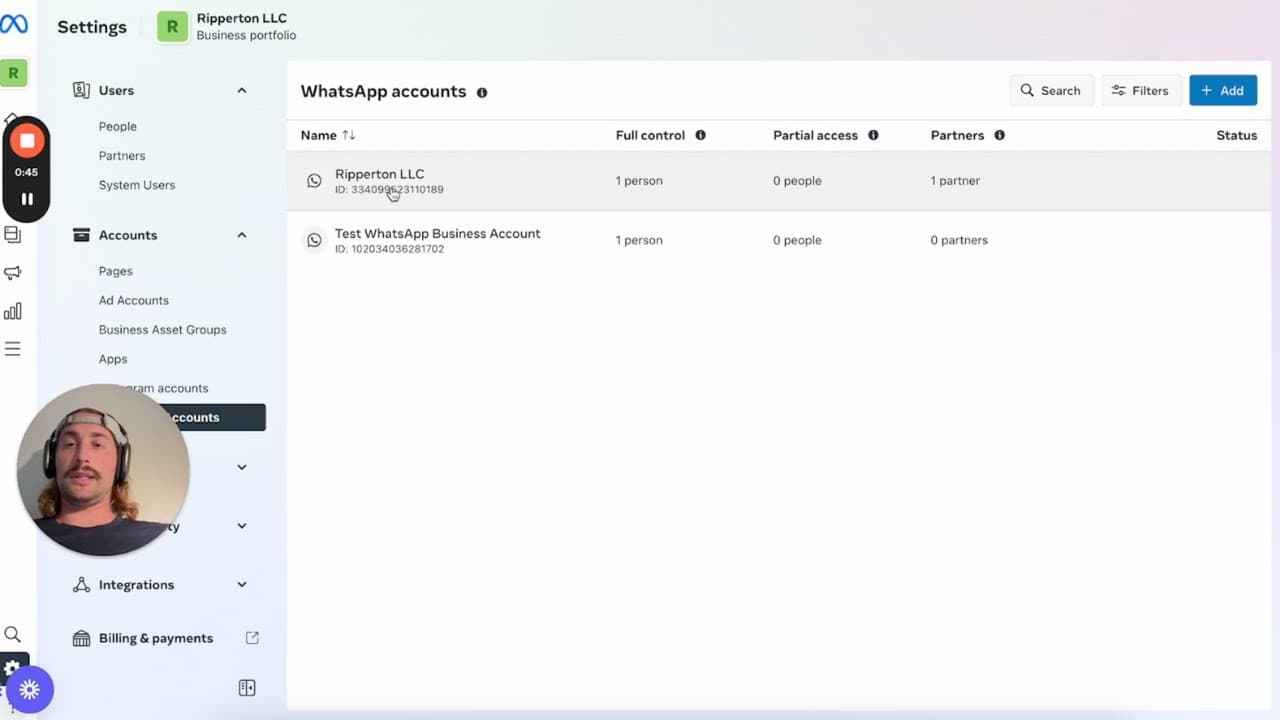Click the Meta logo in the corner
The height and width of the screenshot is (720, 1280).
pos(13,24)
